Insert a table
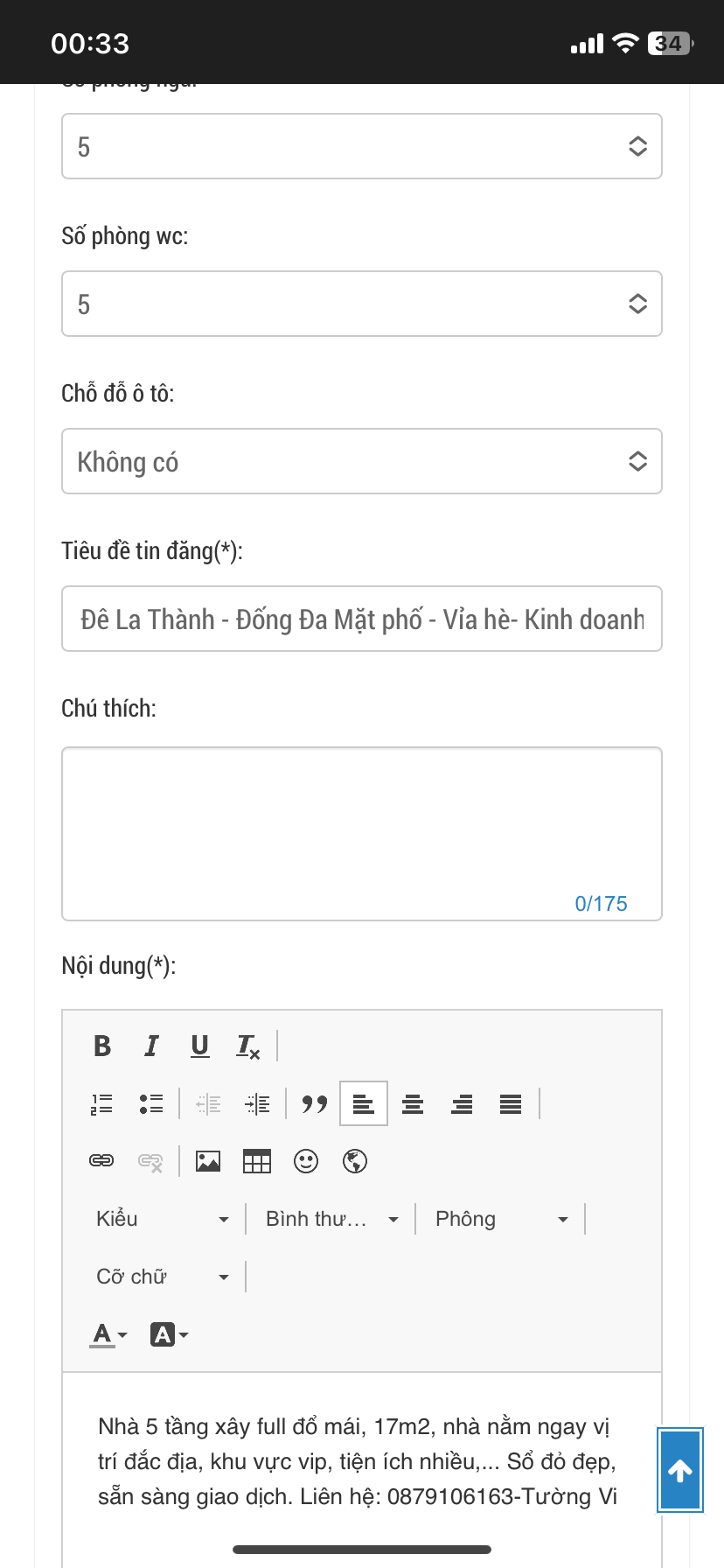Image resolution: width=724 pixels, height=1568 pixels. click(x=257, y=1161)
